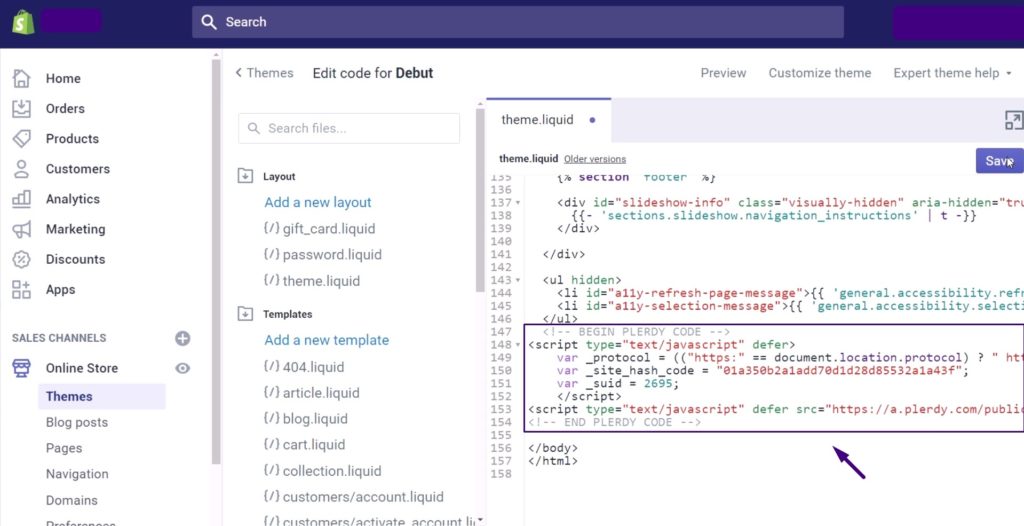Screen dimensions: 1024x526
Task: Collapse the Layout folder section
Action: 245,176
